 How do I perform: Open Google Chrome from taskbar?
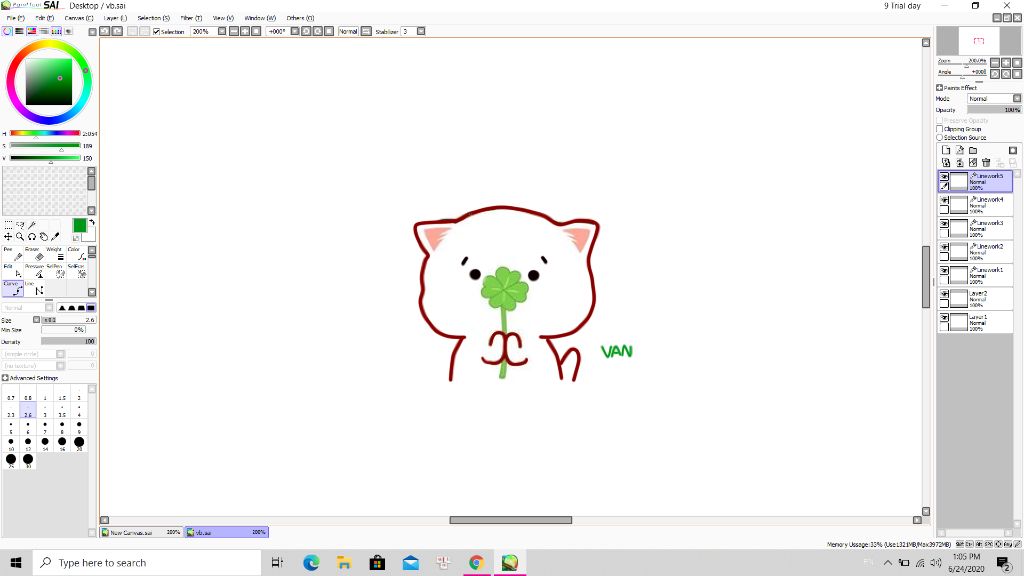[x=476, y=562]
